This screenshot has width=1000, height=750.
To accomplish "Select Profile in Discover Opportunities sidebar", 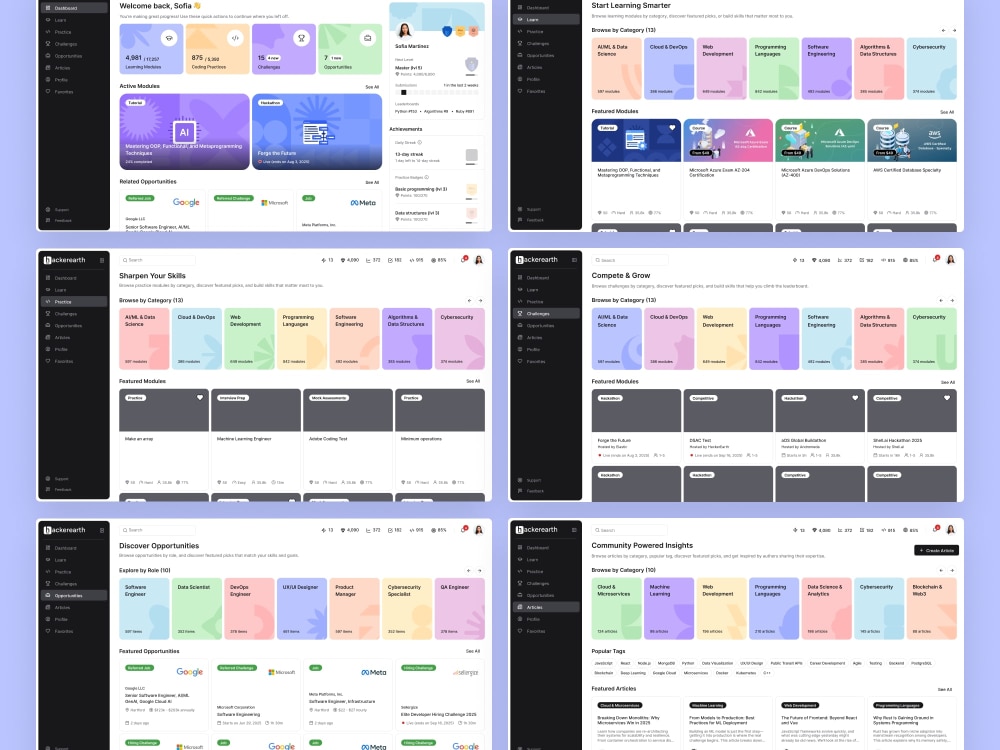I will coord(73,619).
